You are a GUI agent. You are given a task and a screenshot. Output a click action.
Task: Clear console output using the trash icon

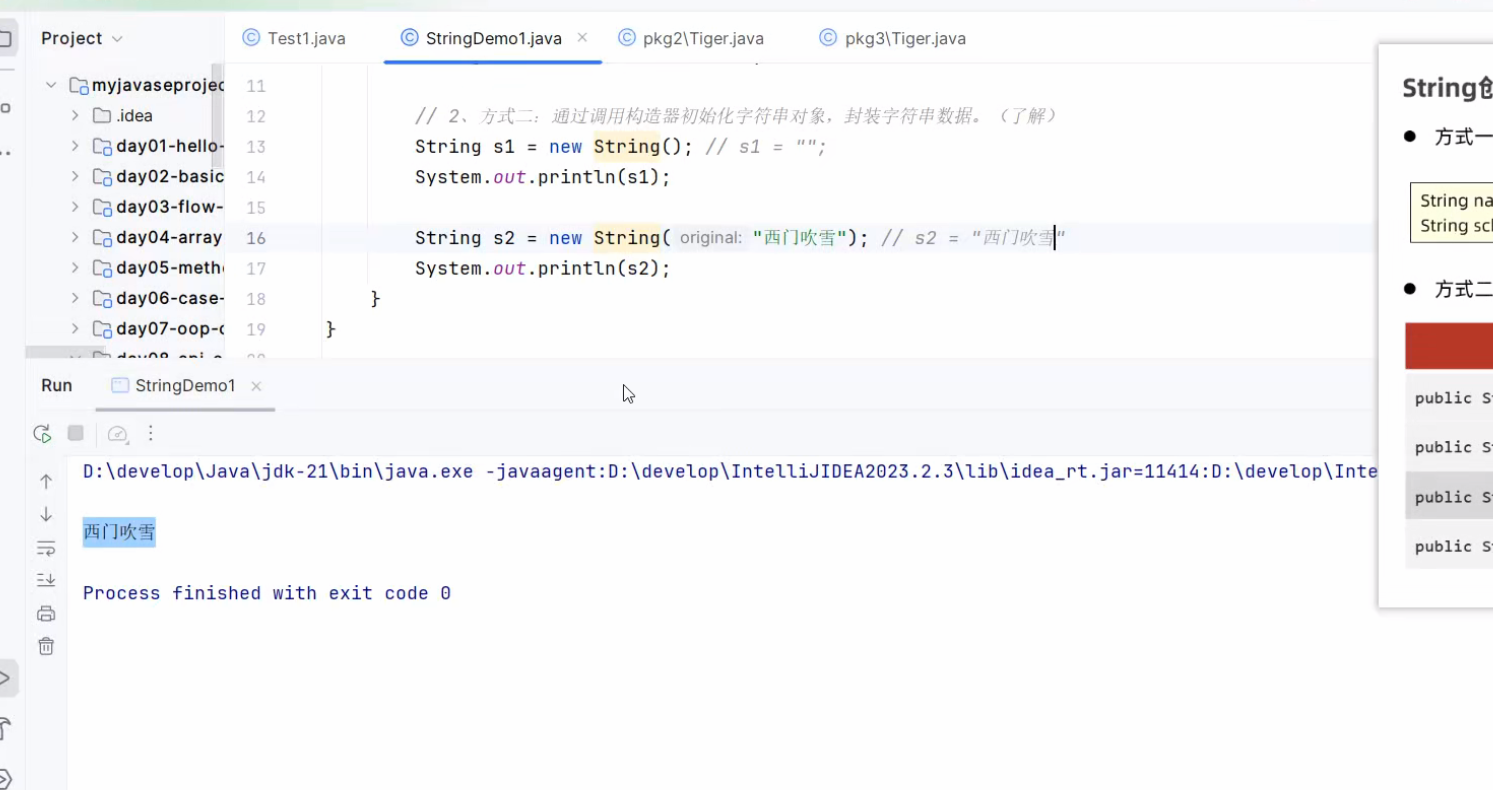(x=45, y=645)
